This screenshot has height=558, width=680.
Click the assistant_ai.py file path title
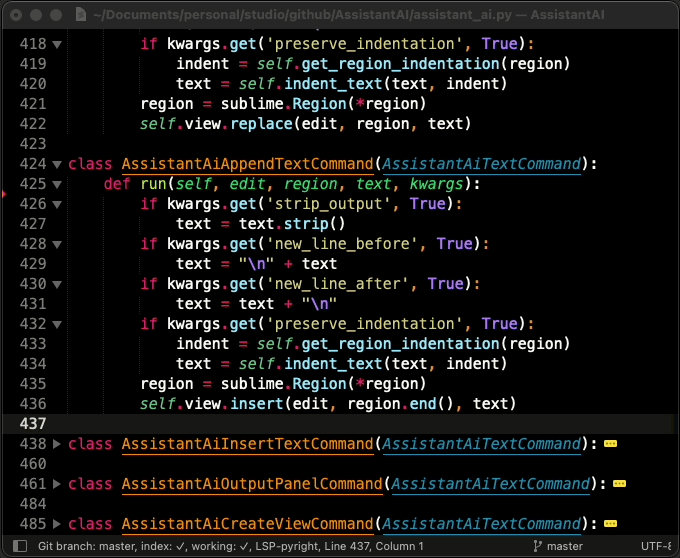tap(349, 15)
